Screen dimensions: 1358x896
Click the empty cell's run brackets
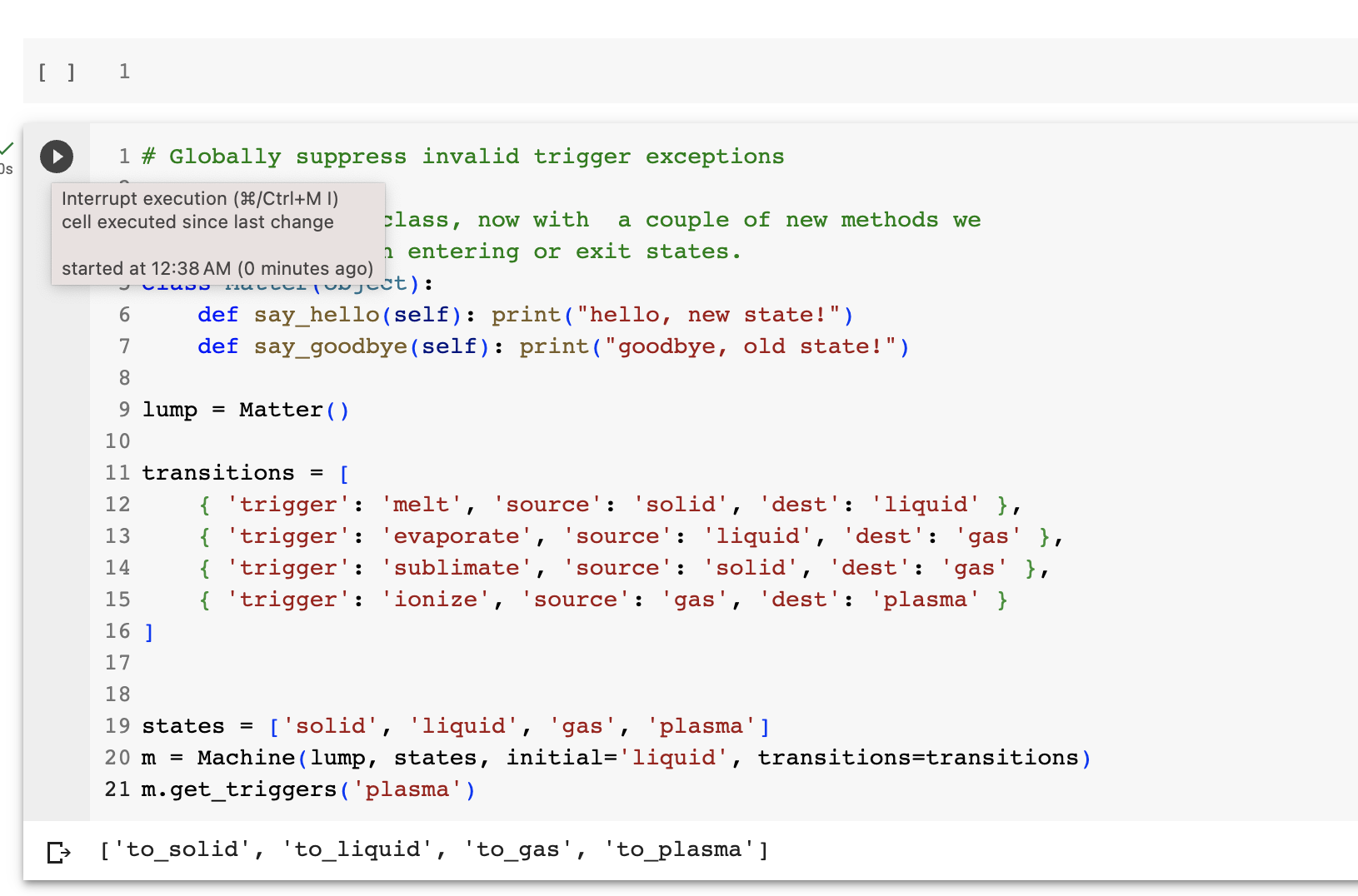pyautogui.click(x=56, y=72)
